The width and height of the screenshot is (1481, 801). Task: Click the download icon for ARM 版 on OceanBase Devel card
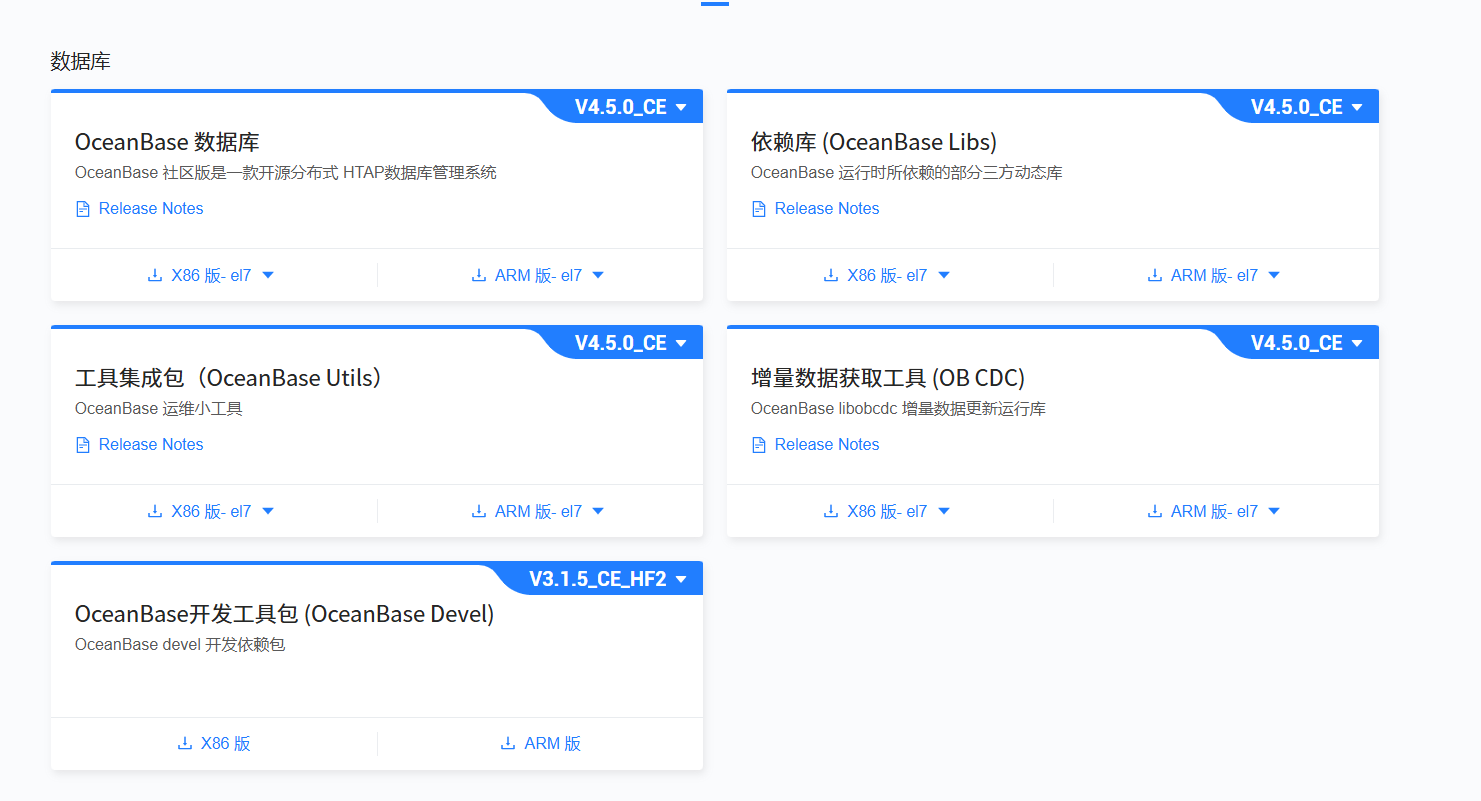coord(508,743)
